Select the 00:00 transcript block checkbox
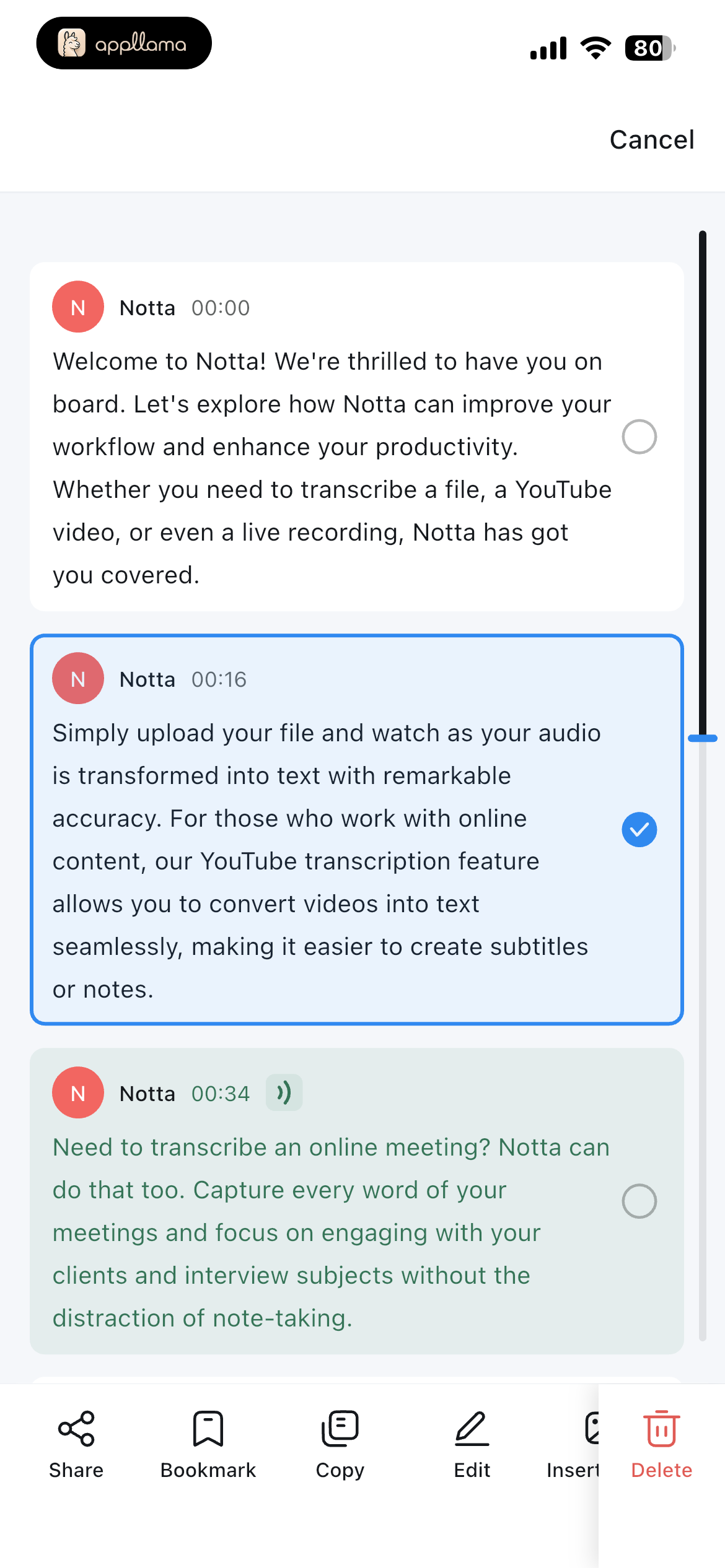This screenshot has width=725, height=1568. [639, 437]
